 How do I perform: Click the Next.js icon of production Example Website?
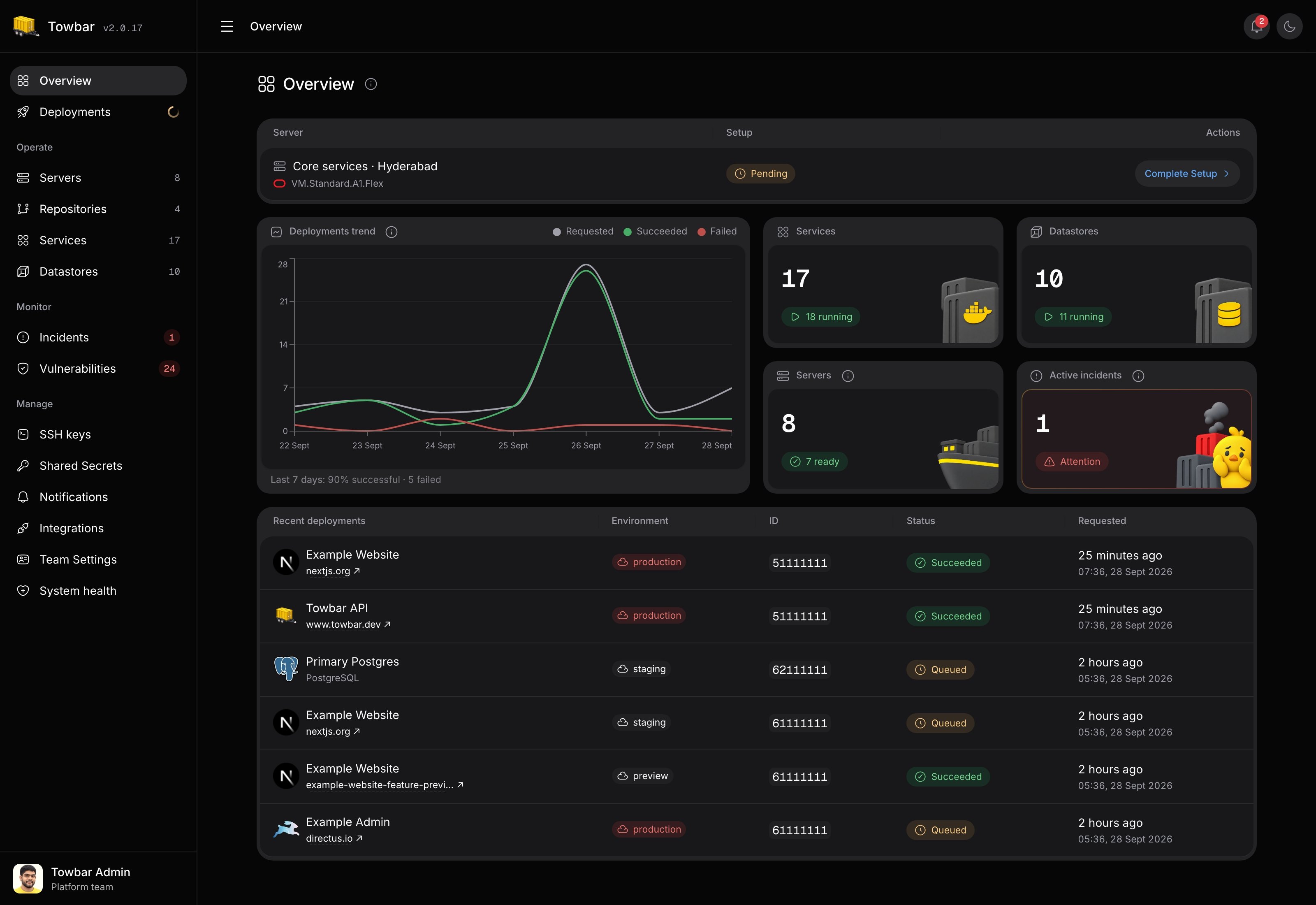(286, 562)
